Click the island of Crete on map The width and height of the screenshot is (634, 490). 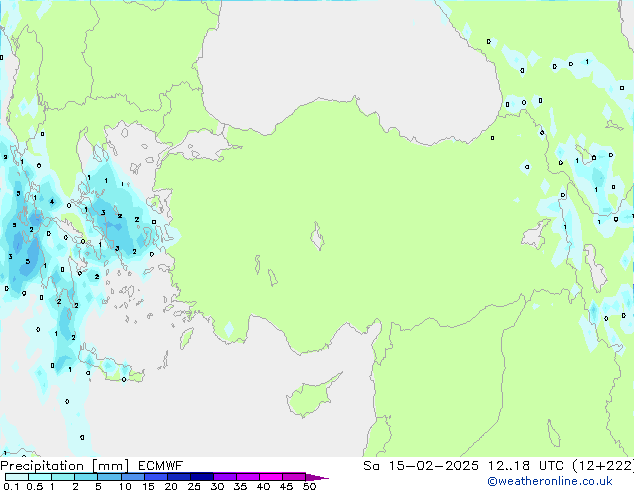pyautogui.click(x=110, y=368)
